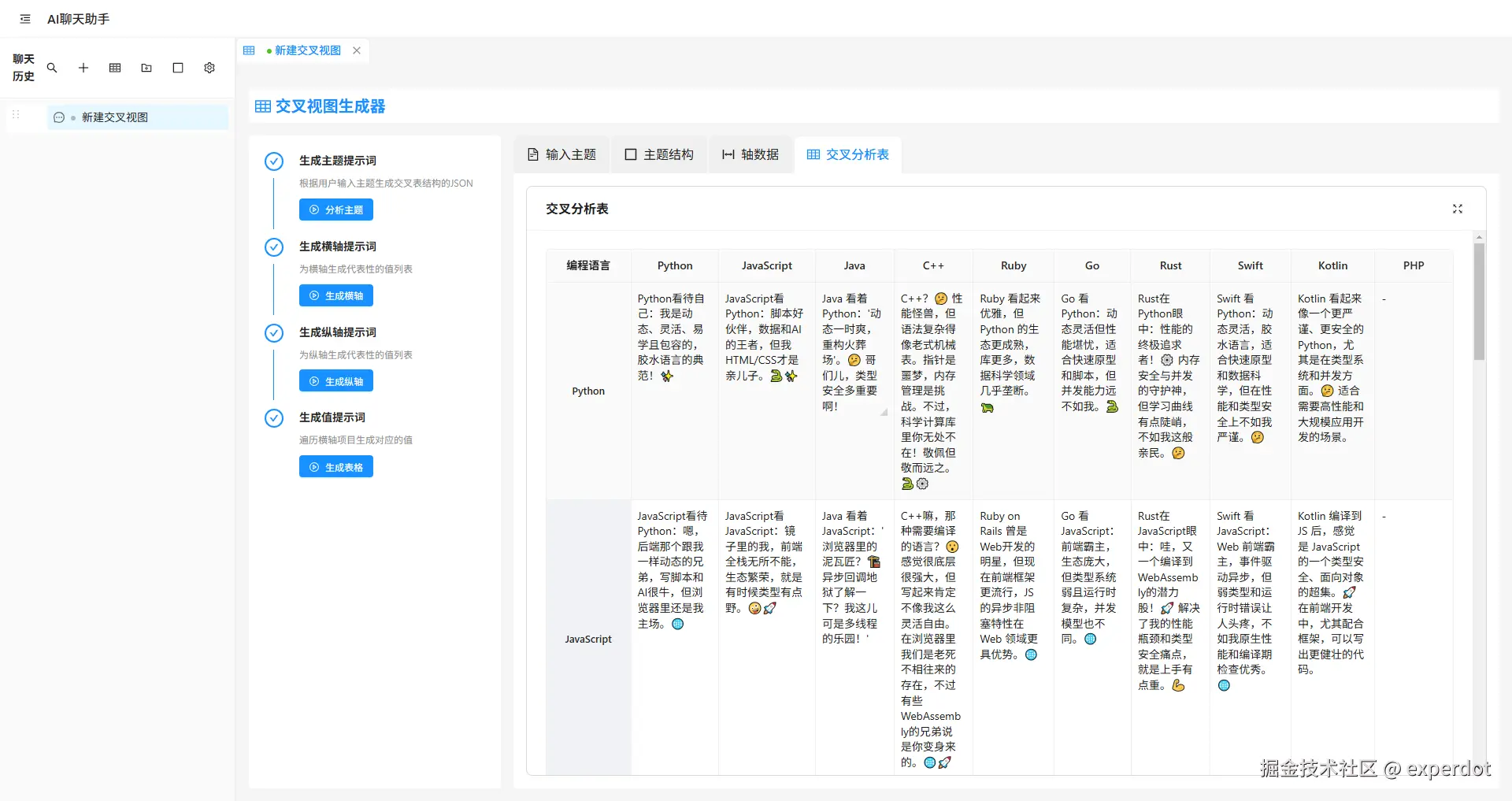Select the table view icon in the sidebar
1512x801 pixels.
(115, 68)
